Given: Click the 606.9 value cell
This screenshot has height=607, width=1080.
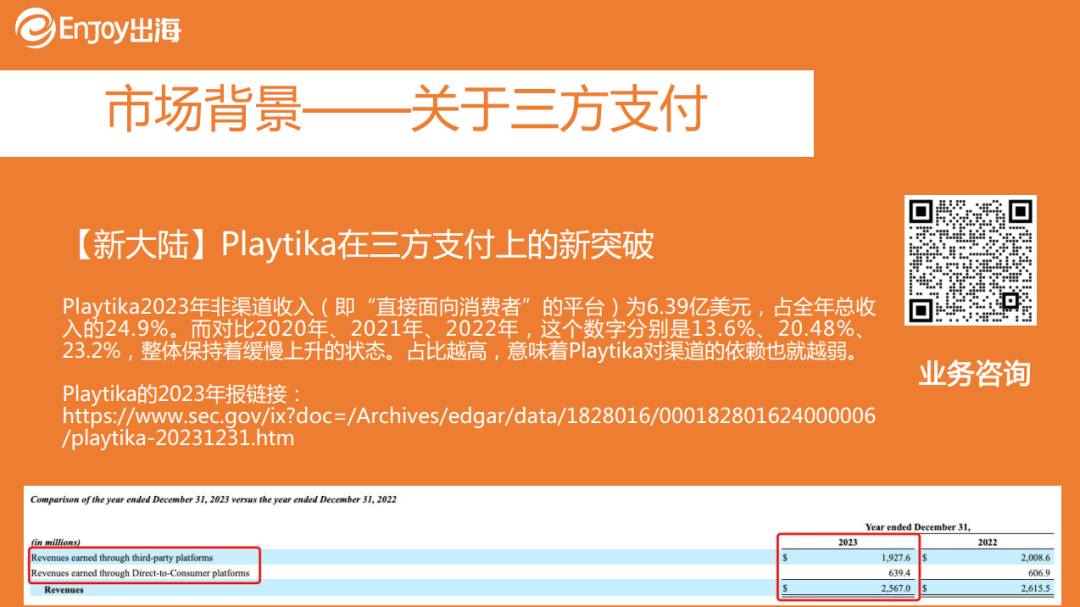Looking at the screenshot, I should [x=1039, y=573].
